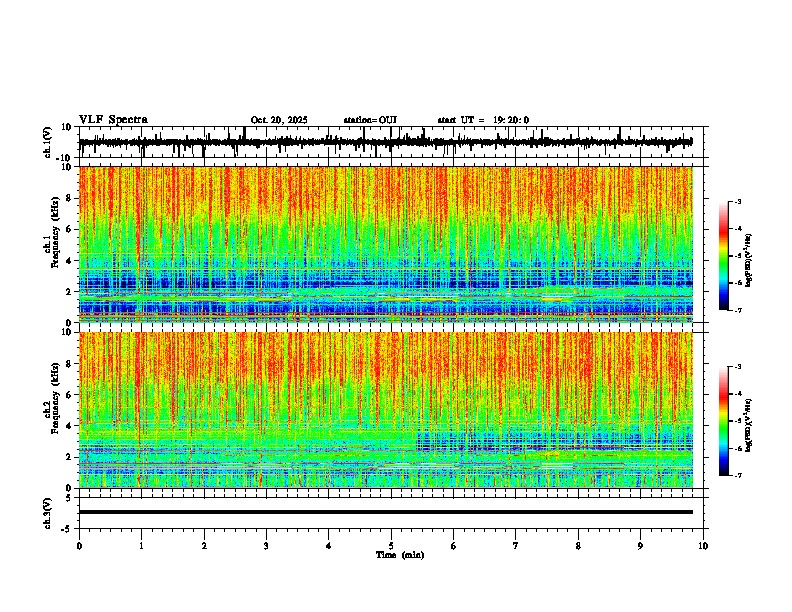Click the 'VLF Spectra' title text
Screen dimensions: 792x612
point(113,120)
